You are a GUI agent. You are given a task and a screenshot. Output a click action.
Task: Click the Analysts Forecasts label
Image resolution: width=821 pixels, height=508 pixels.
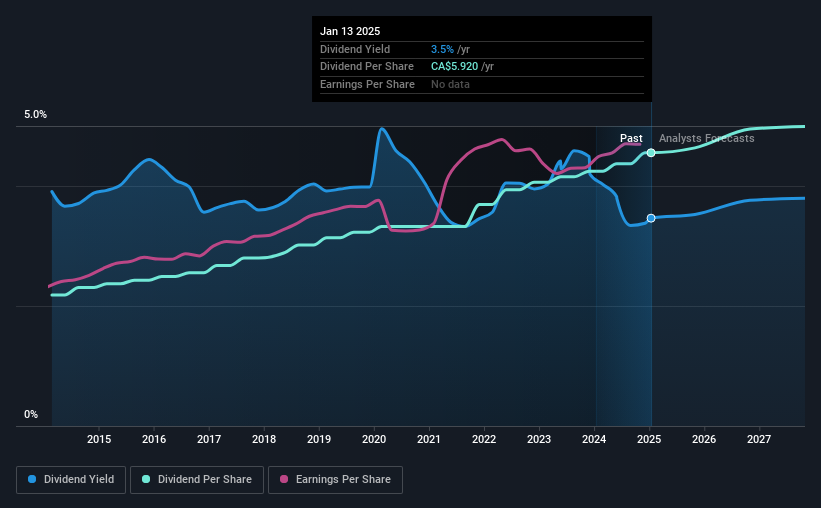pos(706,138)
